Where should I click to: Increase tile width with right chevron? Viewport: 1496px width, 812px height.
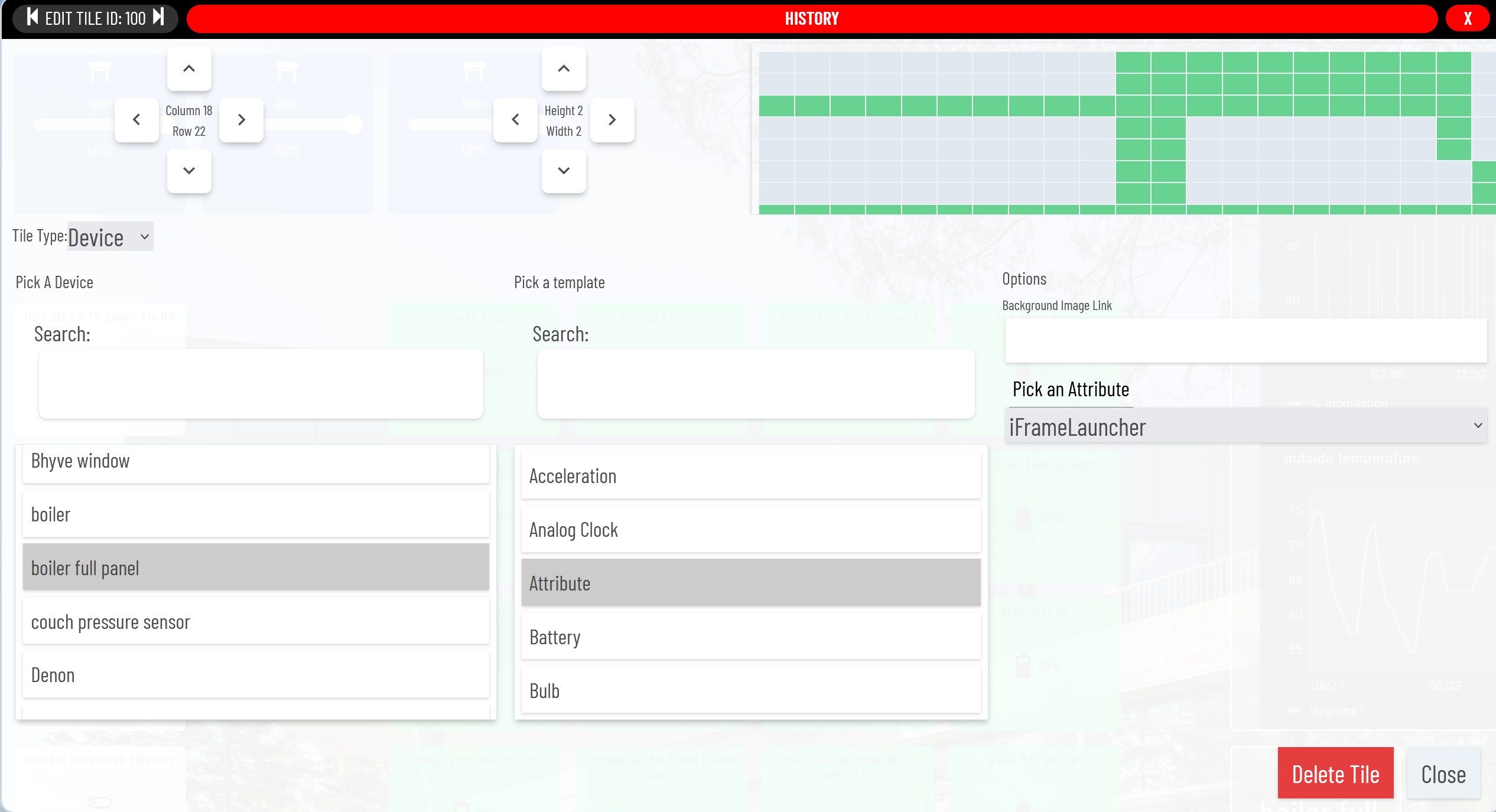click(612, 120)
